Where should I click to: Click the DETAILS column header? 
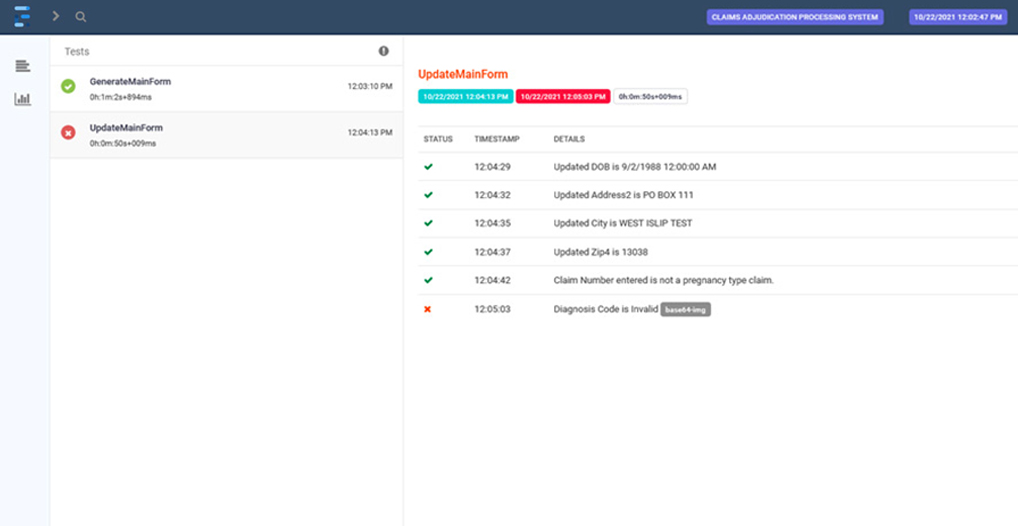pos(569,139)
